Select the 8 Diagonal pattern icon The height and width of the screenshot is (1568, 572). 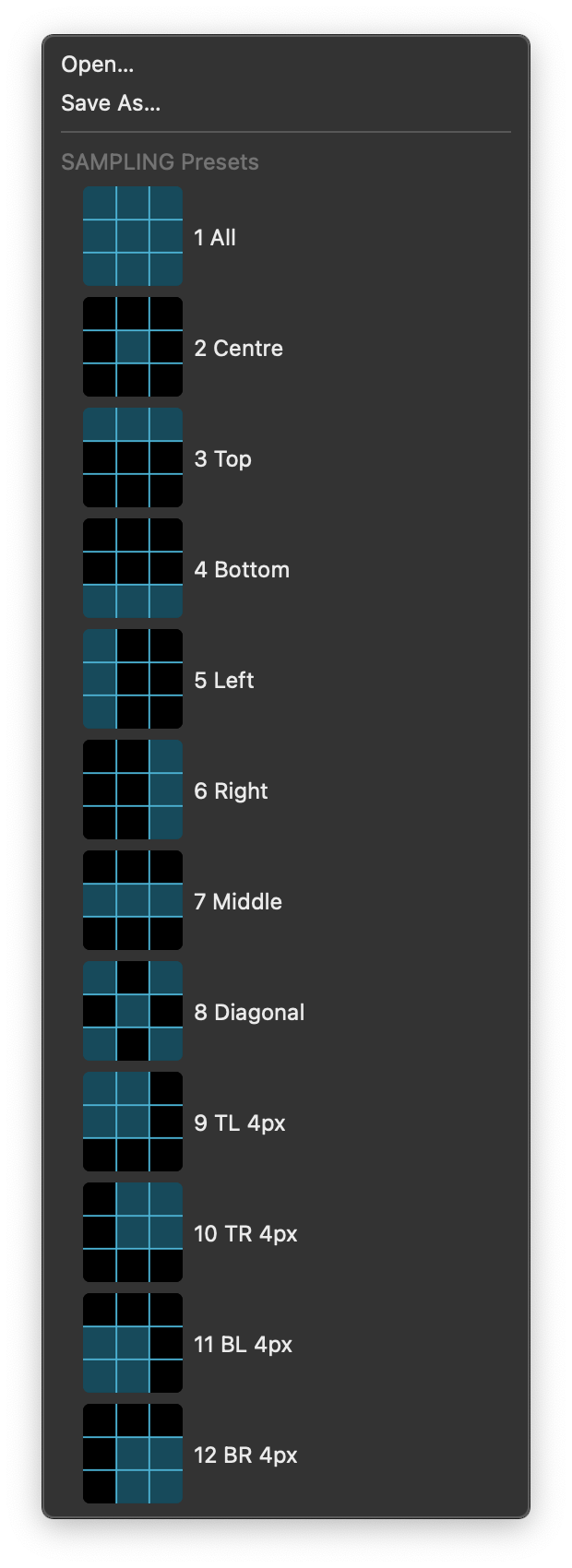tap(133, 1011)
